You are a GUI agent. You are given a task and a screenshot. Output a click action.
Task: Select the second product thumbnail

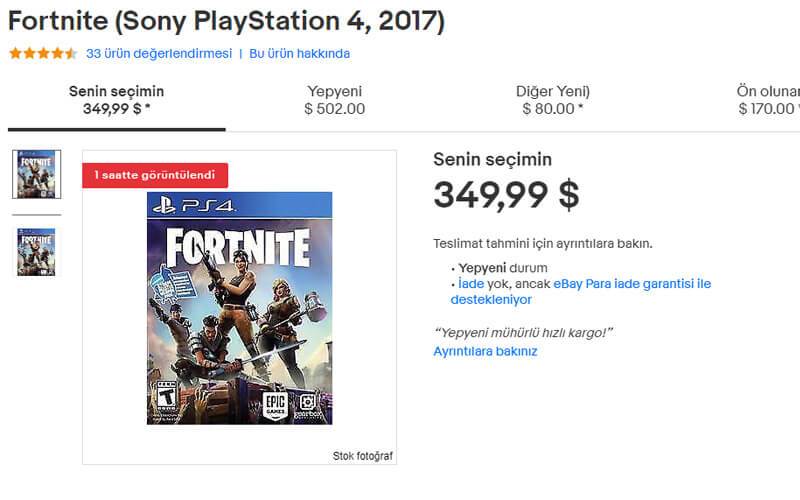(x=36, y=252)
